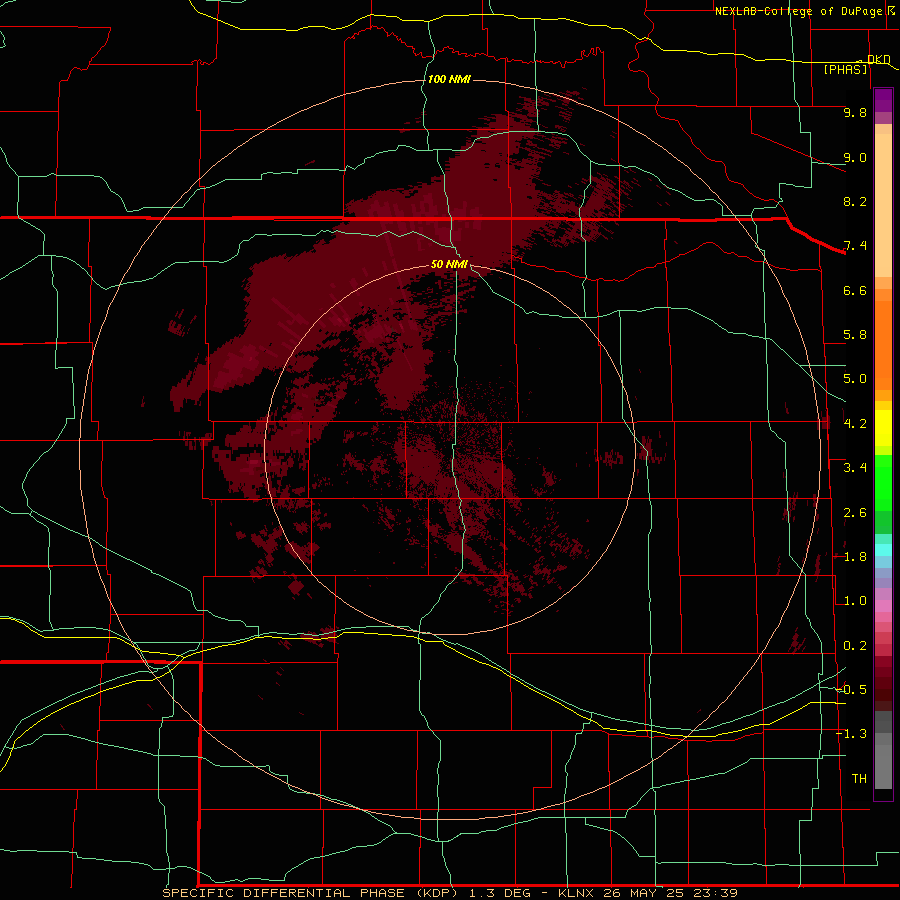This screenshot has width=900, height=900.
Task: Click the -1.3 value on the color scale
Action: [x=852, y=734]
